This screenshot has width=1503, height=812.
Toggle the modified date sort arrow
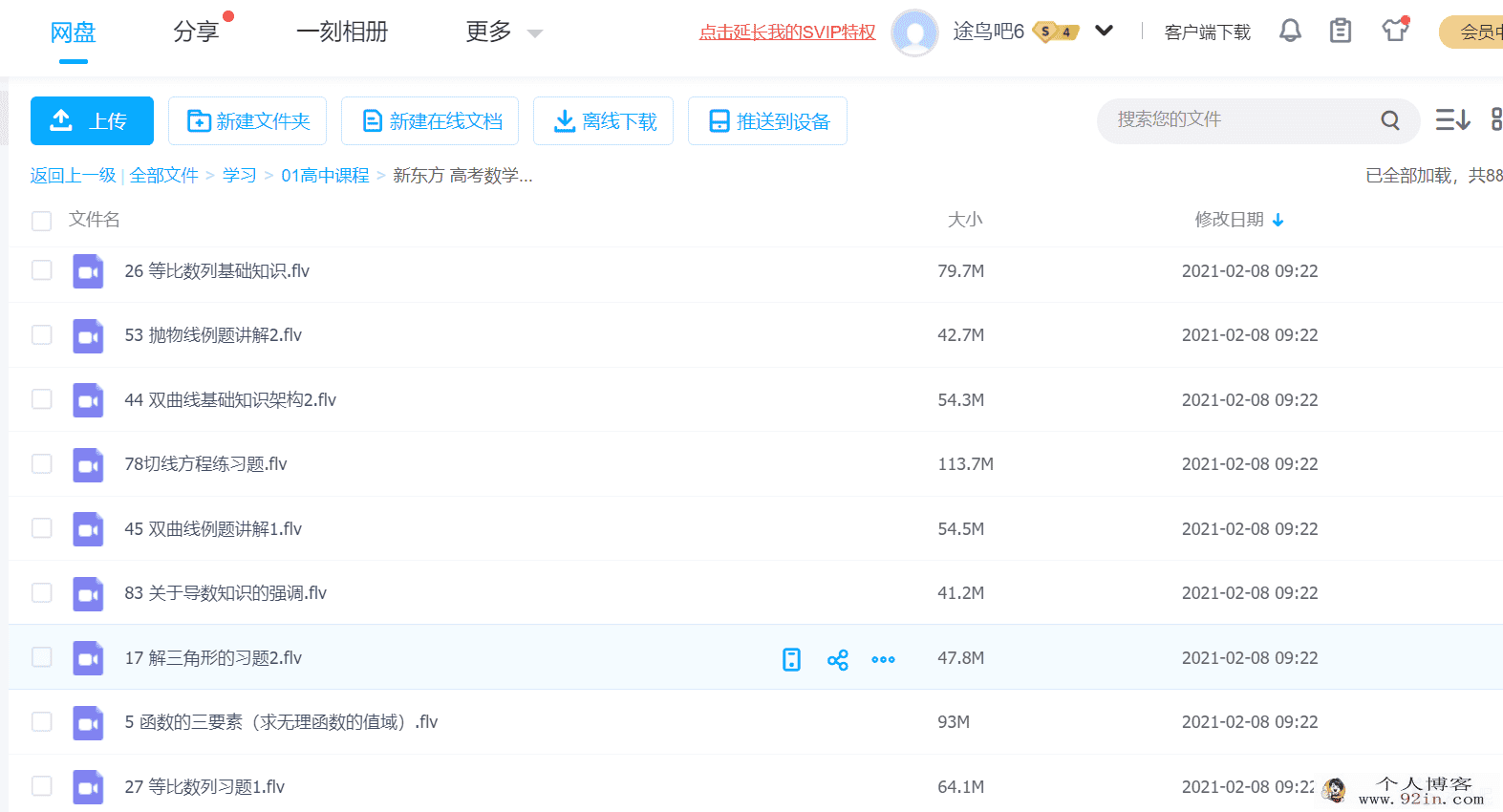1278,221
